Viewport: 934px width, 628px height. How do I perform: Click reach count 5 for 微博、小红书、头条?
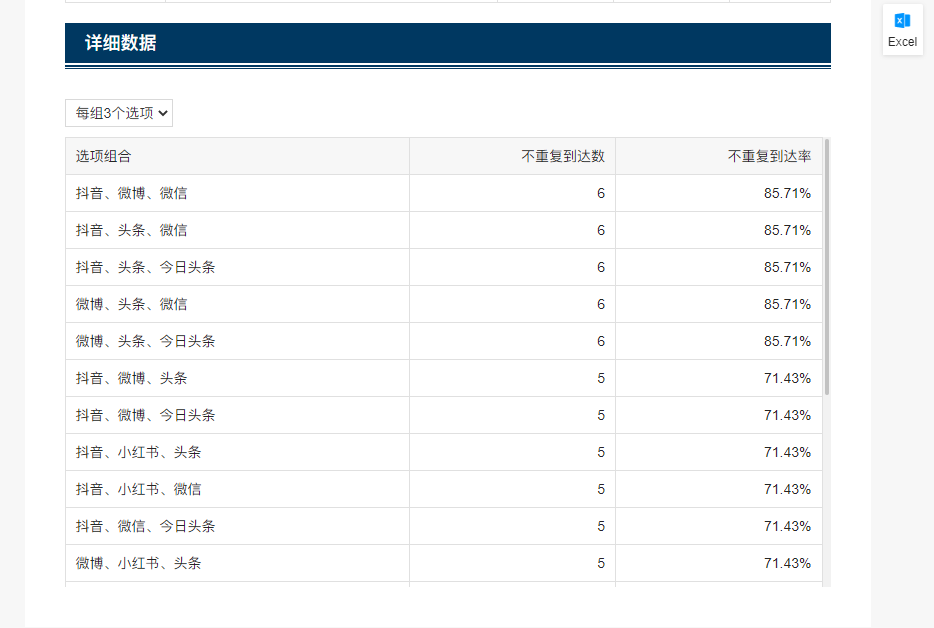600,562
